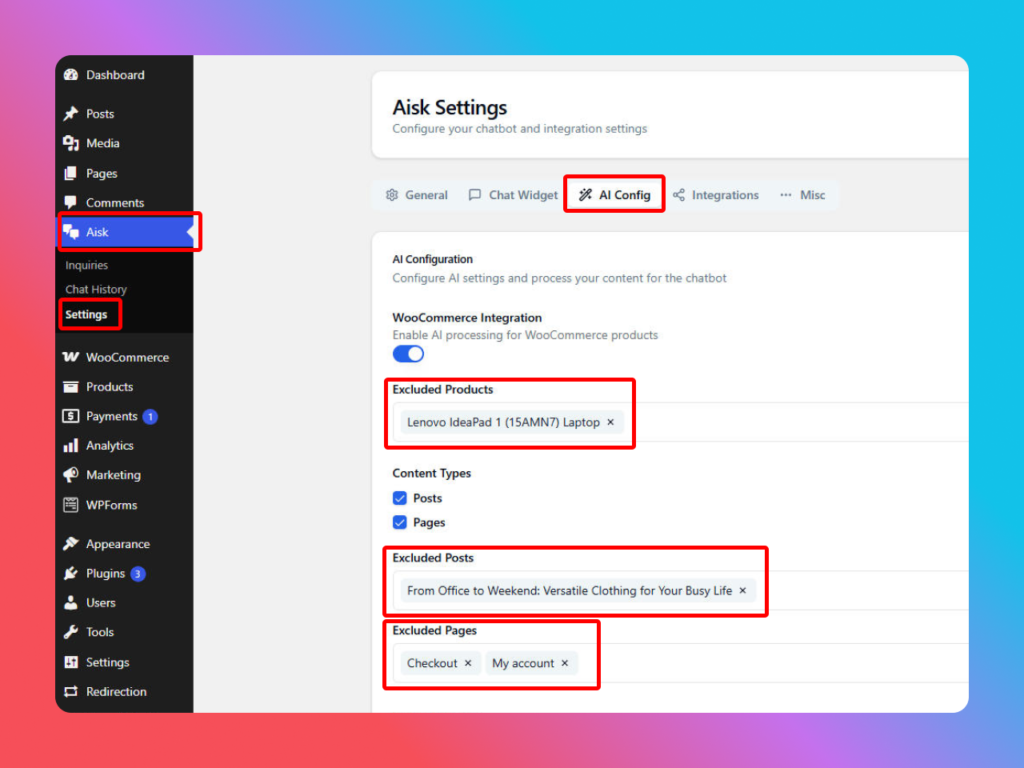This screenshot has width=1024, height=768.
Task: Click the Aisk Settings heading
Action: click(449, 107)
